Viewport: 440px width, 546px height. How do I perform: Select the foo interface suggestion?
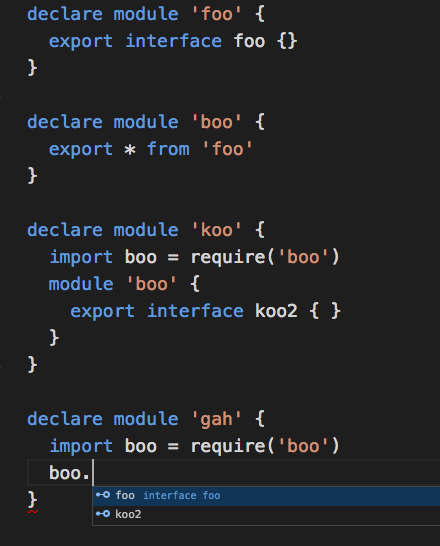click(x=266, y=496)
